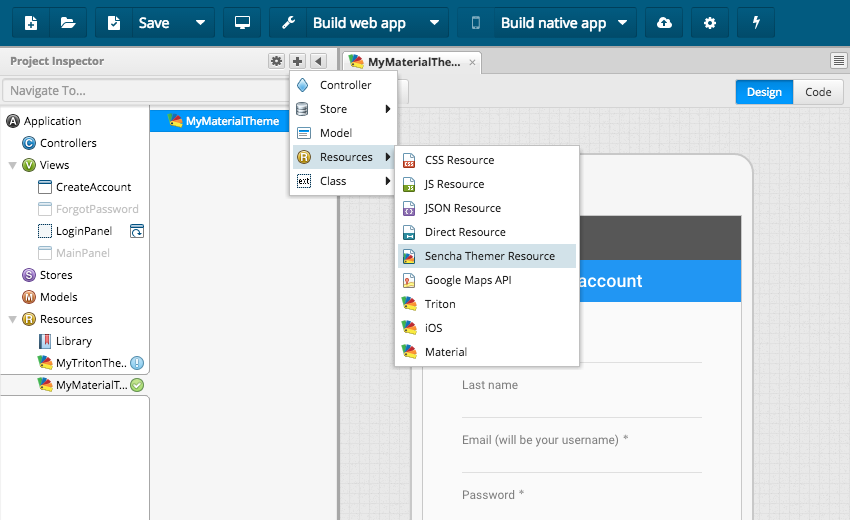Expand Build native app dropdown arrow
This screenshot has height=520, width=850.
[622, 23]
